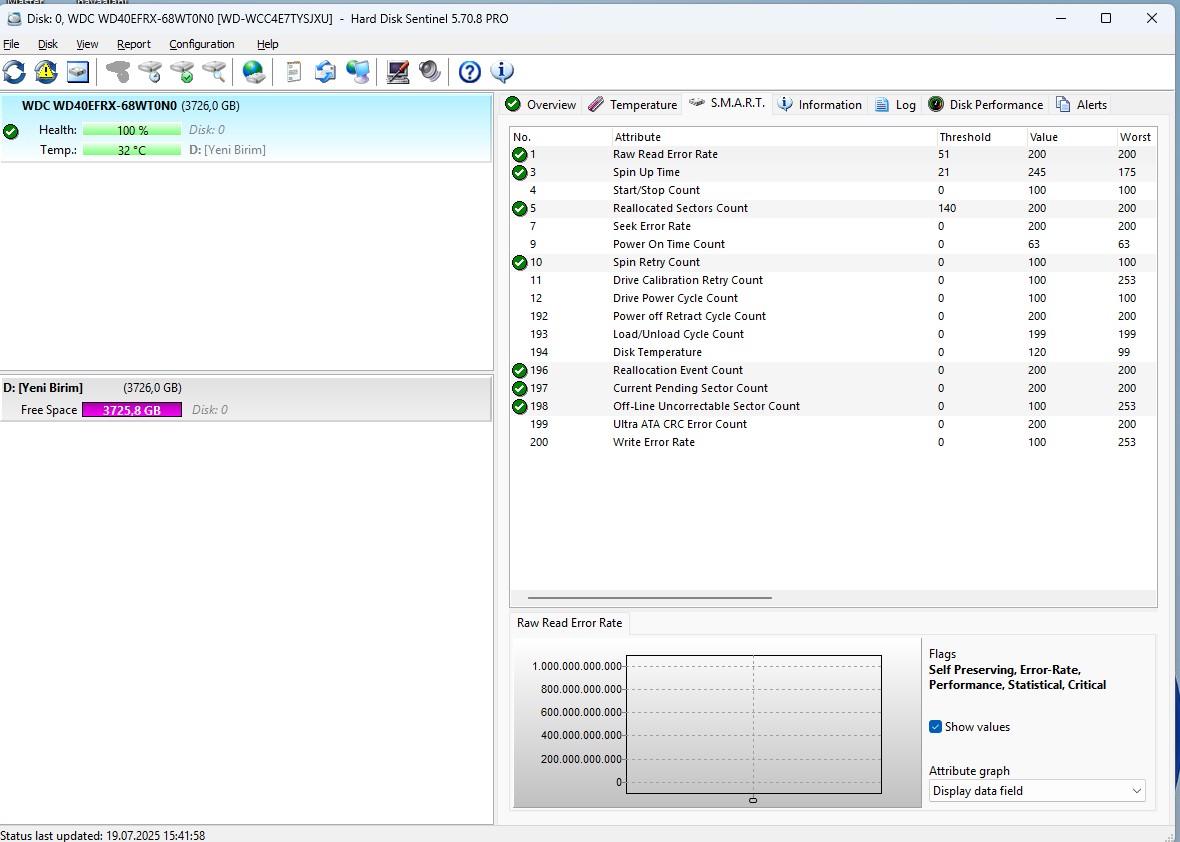This screenshot has height=842, width=1180.
Task: Click green status icon for Reallocation Event Count
Action: coord(519,370)
